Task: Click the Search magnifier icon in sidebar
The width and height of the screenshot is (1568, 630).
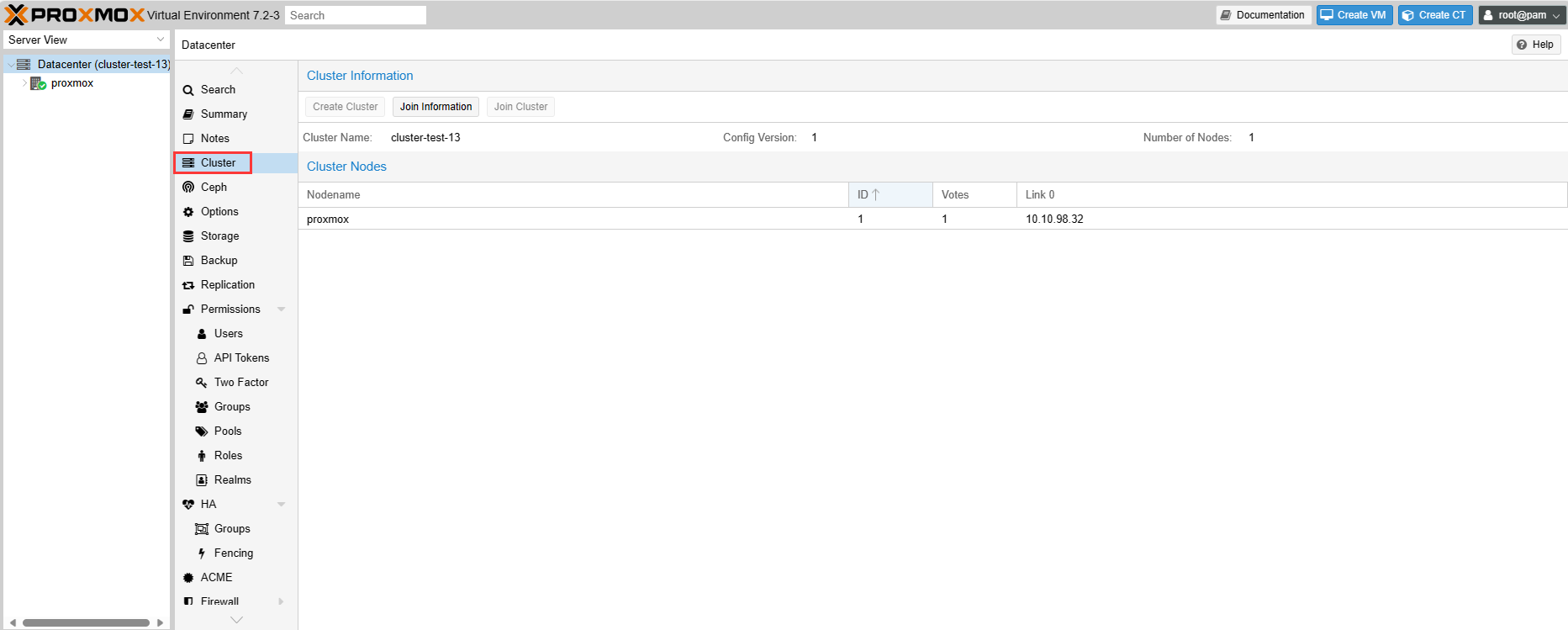Action: pos(188,90)
